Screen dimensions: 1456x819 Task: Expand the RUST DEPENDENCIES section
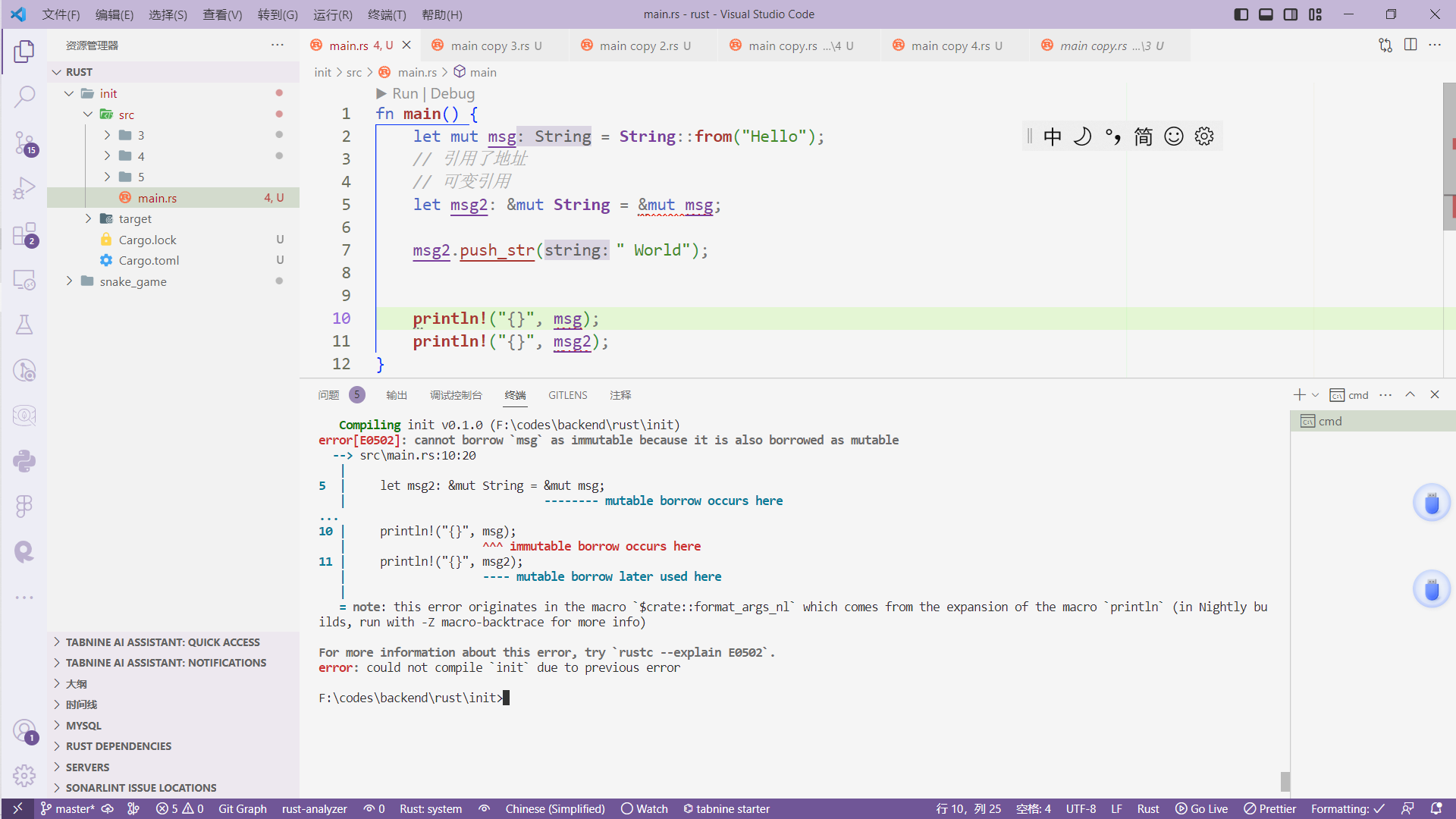118,746
